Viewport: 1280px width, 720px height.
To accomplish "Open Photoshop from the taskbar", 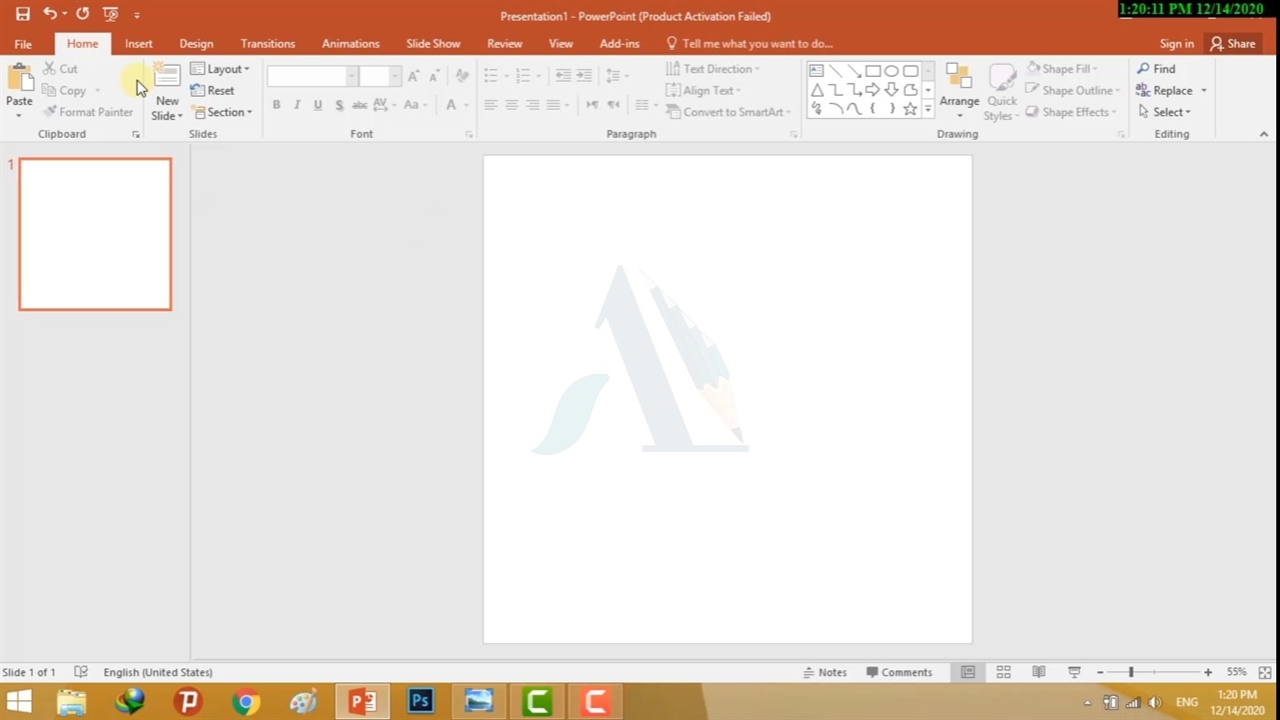I will 420,701.
